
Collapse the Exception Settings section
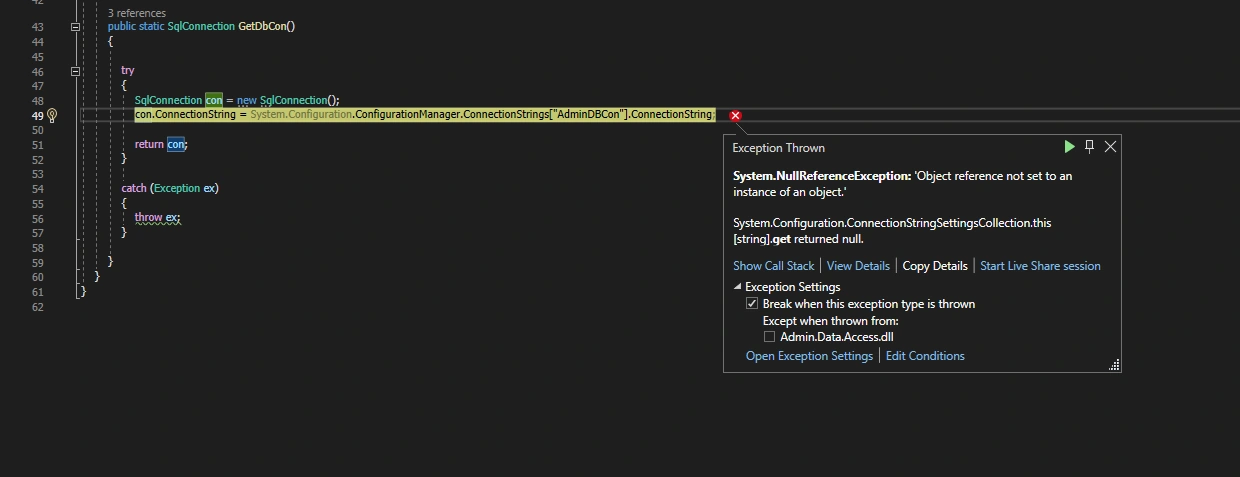click(738, 287)
